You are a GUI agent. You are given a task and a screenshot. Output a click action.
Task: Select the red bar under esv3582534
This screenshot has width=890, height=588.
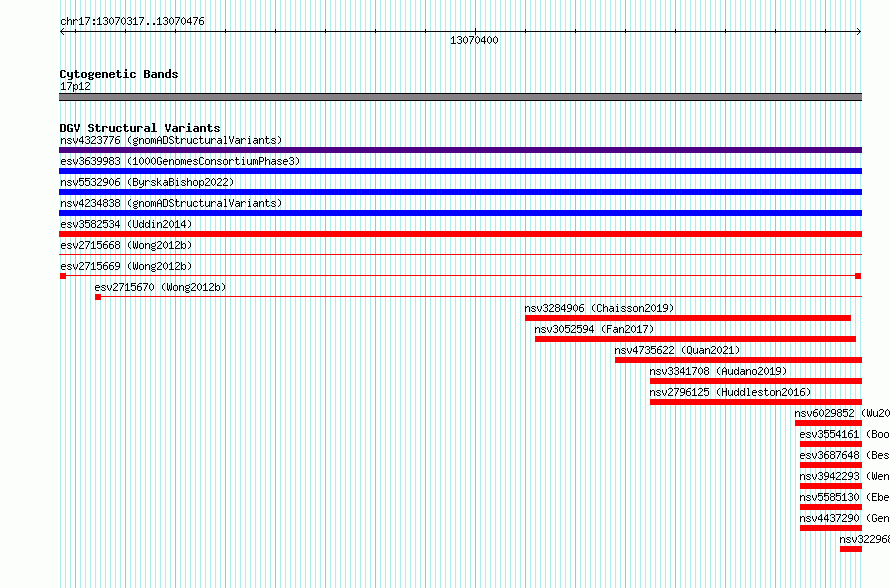460,234
